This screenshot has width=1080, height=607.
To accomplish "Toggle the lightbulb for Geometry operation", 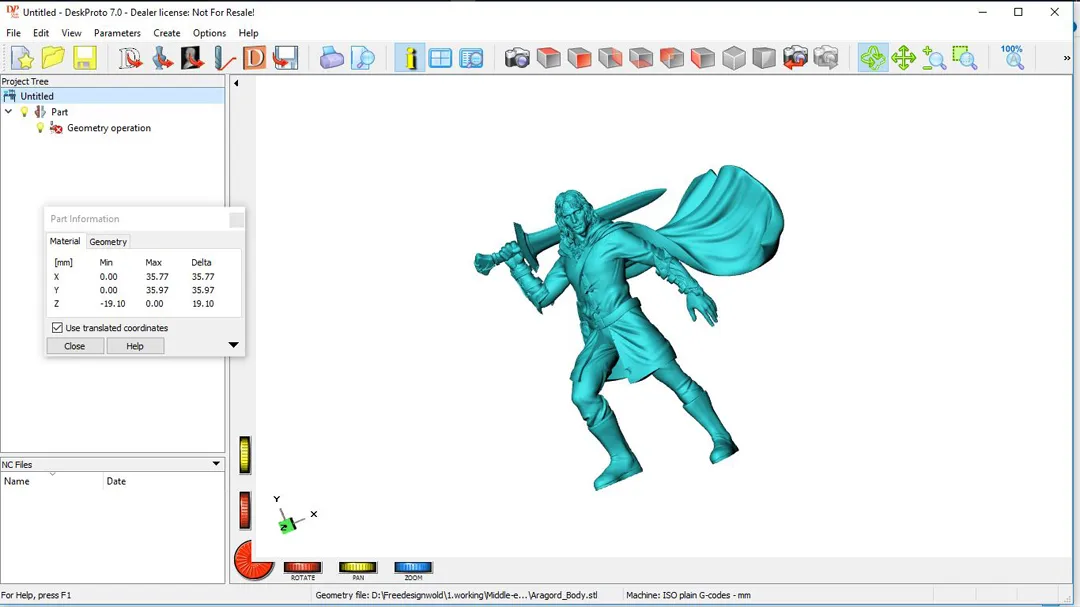I will coord(40,127).
